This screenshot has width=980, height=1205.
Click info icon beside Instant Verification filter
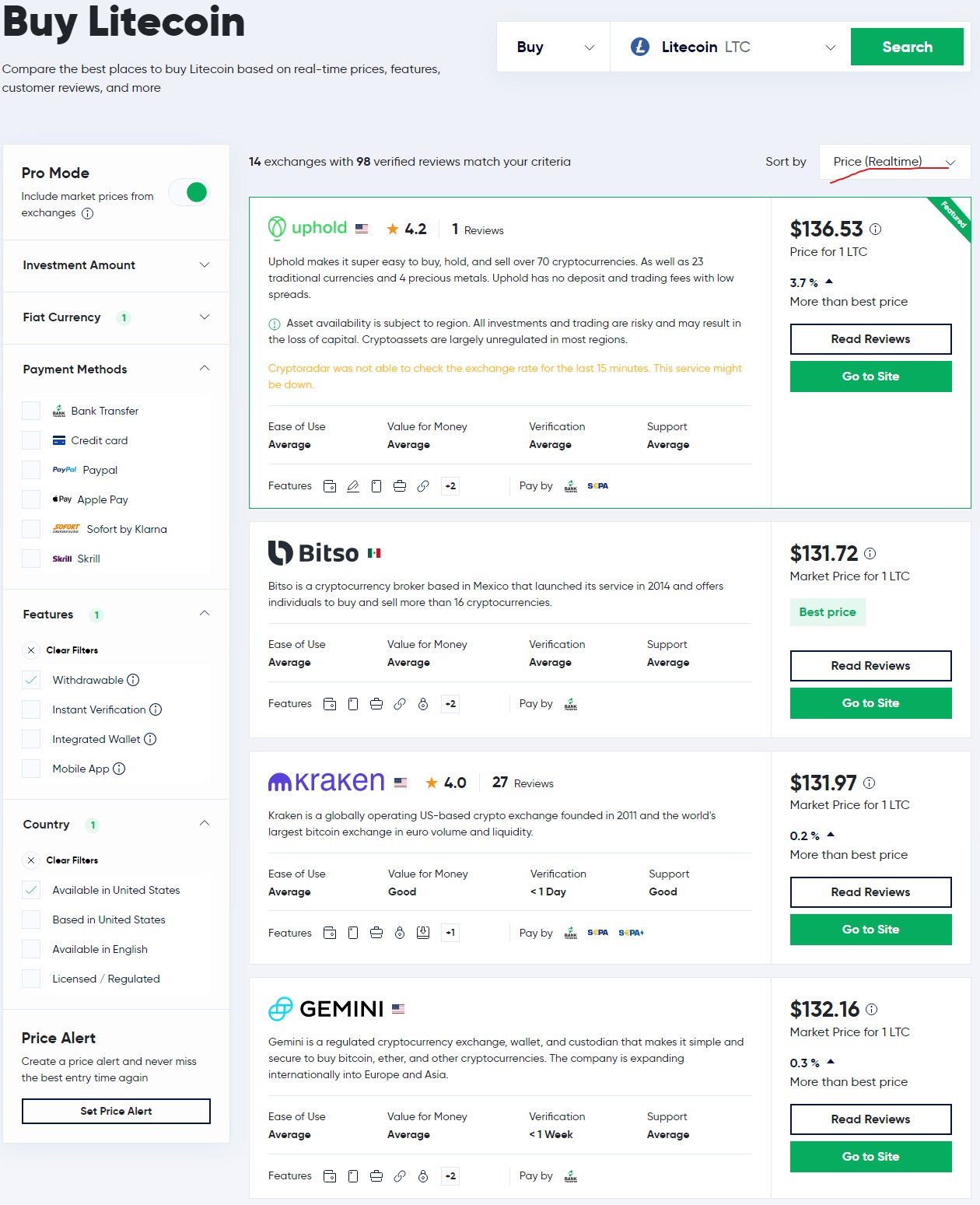tap(156, 709)
